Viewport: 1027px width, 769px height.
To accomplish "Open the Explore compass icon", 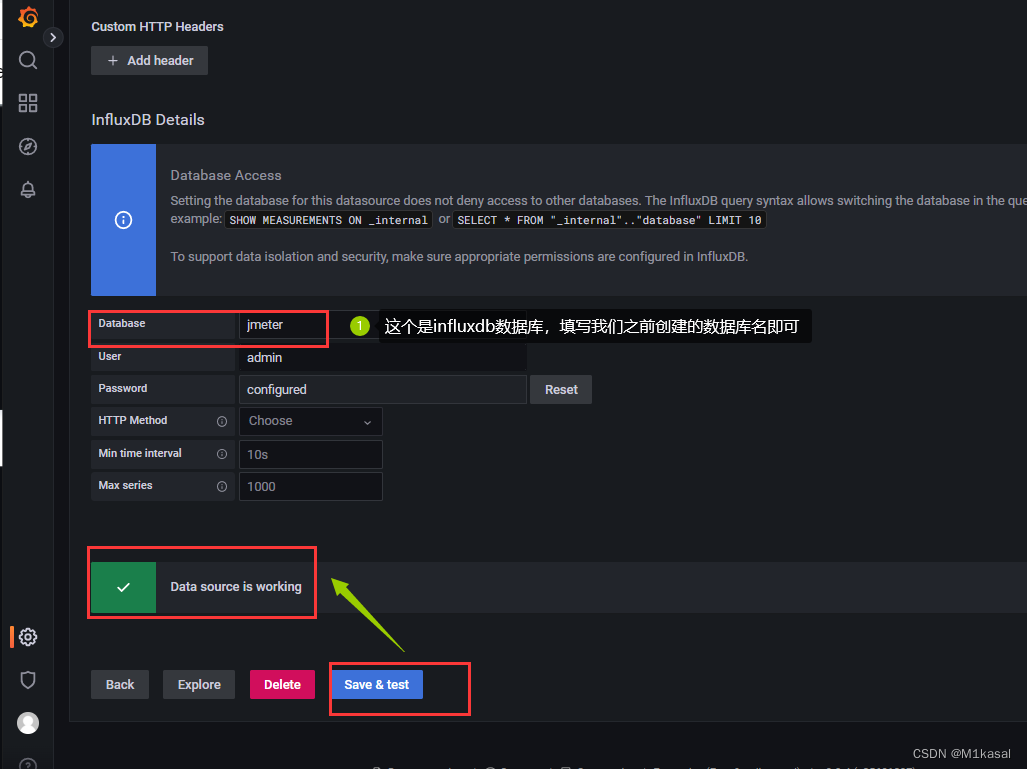I will coord(28,146).
